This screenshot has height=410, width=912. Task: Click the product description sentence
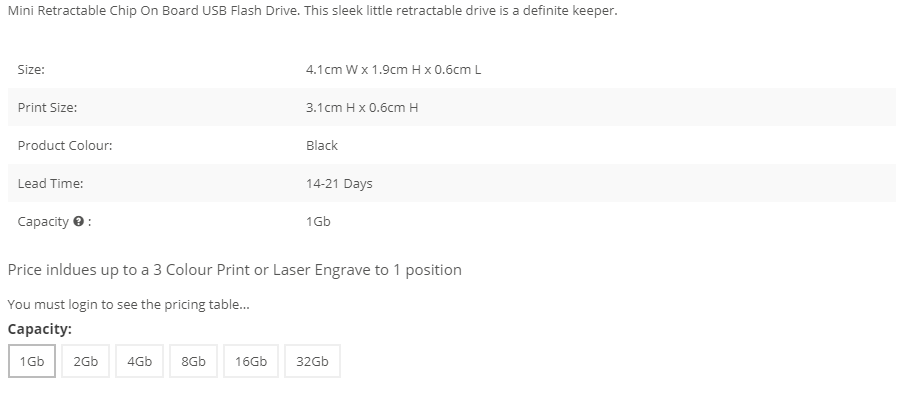tap(312, 10)
